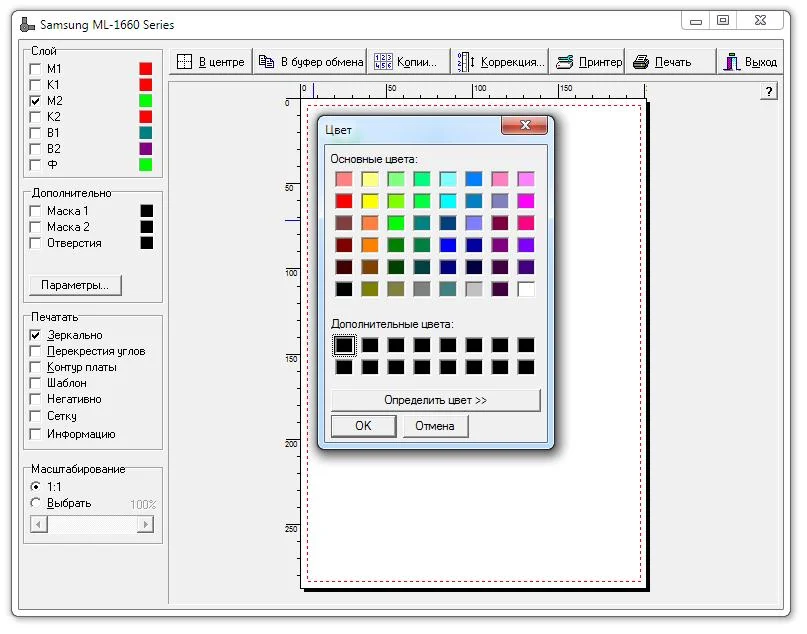Pick cyan in basic colors second row
This screenshot has width=807, height=634.
(x=448, y=201)
